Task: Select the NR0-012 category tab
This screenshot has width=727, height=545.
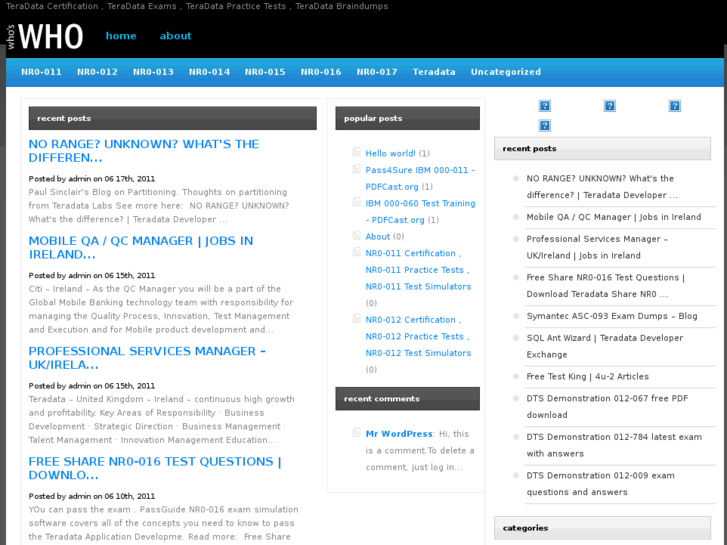Action: [97, 72]
